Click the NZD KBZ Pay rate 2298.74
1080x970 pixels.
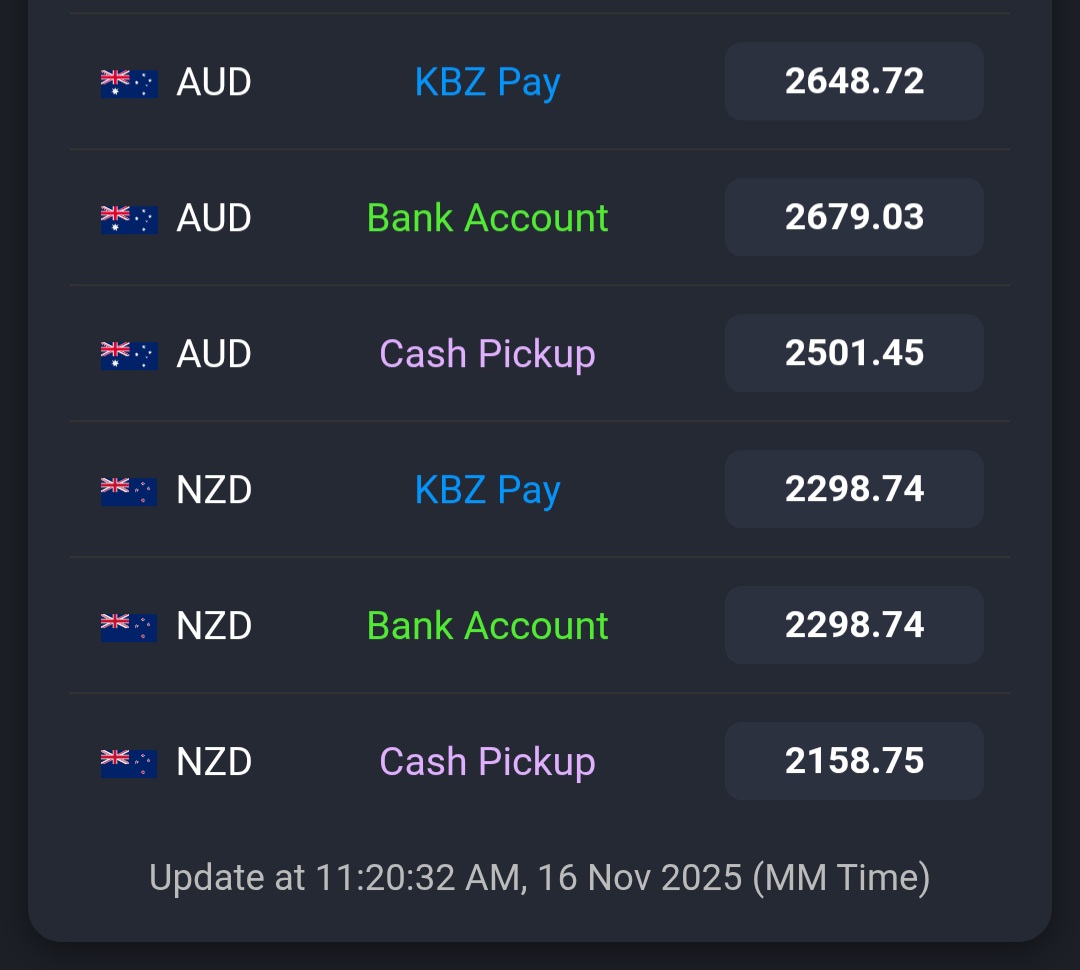click(854, 489)
